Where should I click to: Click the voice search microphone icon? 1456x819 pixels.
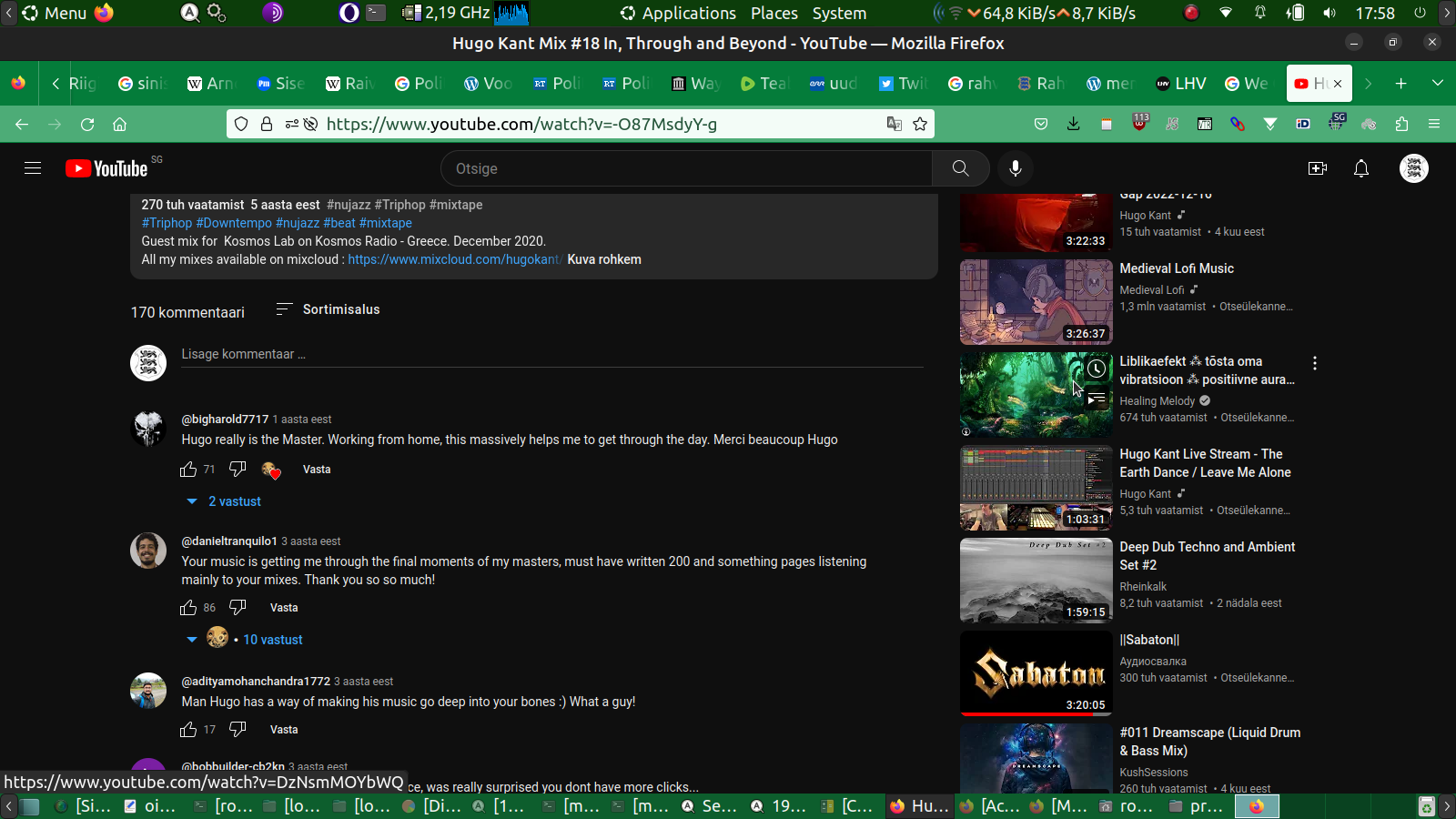point(1016,168)
